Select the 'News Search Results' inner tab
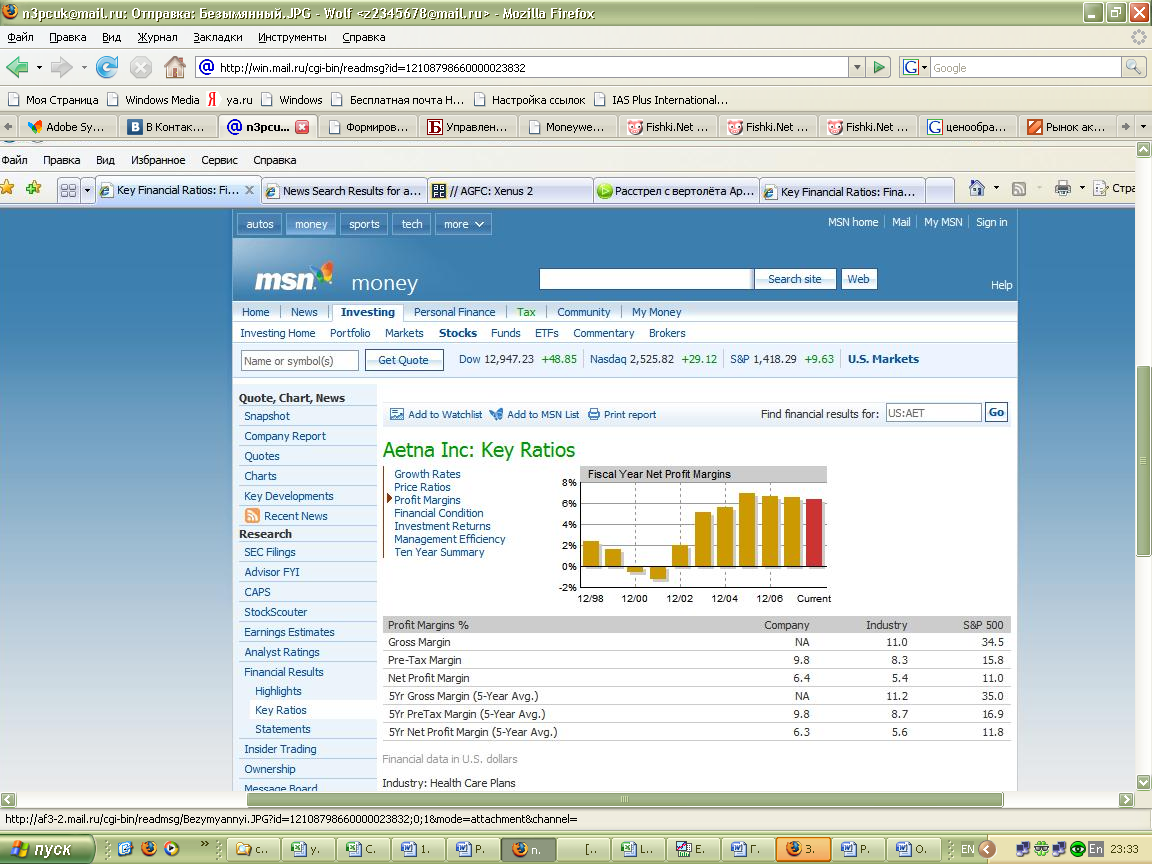 point(343,190)
